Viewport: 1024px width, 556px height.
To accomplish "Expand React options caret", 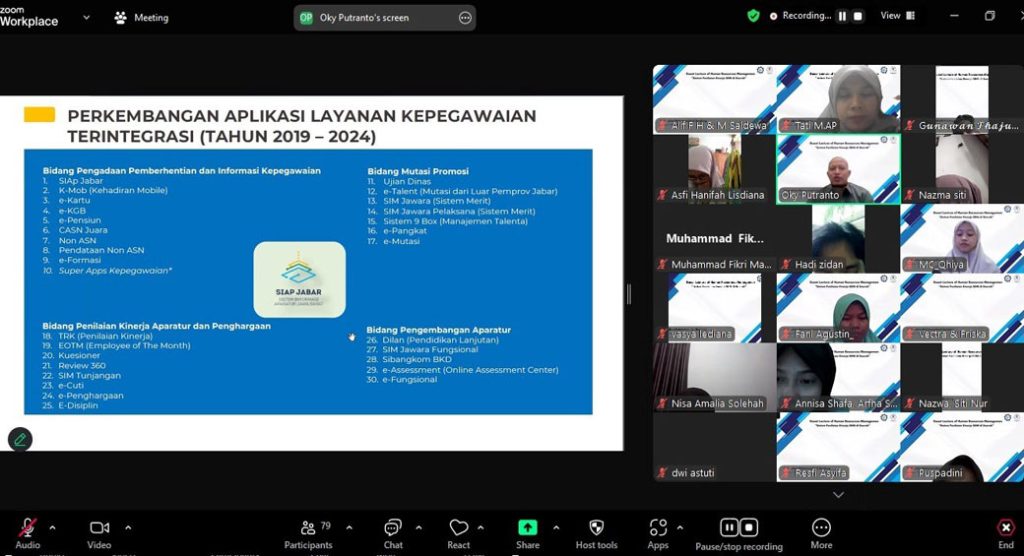I will click(x=481, y=527).
